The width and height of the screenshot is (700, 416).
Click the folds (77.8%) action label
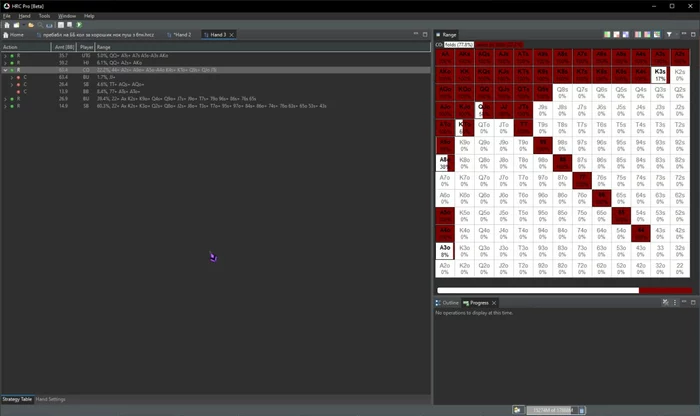click(x=458, y=45)
